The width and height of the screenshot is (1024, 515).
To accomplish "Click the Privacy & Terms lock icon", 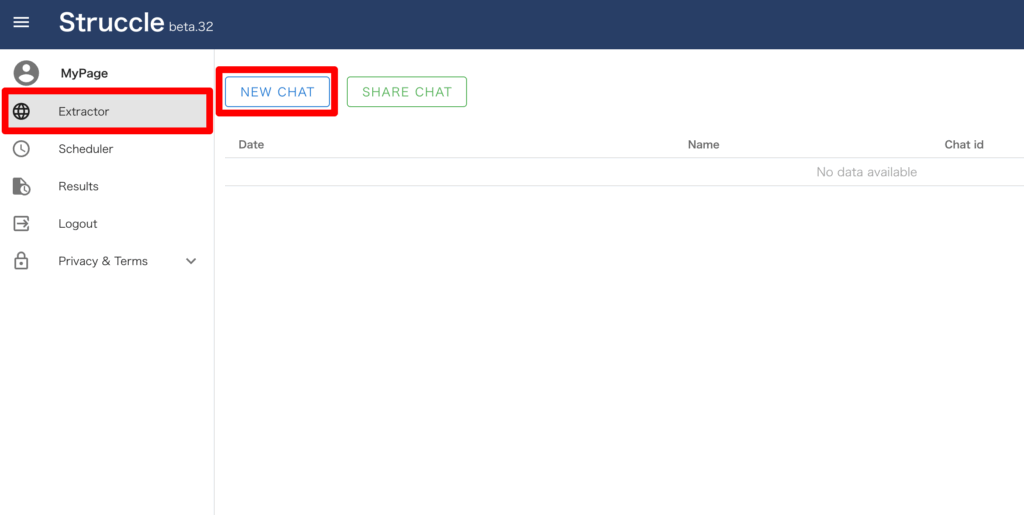I will coord(21,261).
